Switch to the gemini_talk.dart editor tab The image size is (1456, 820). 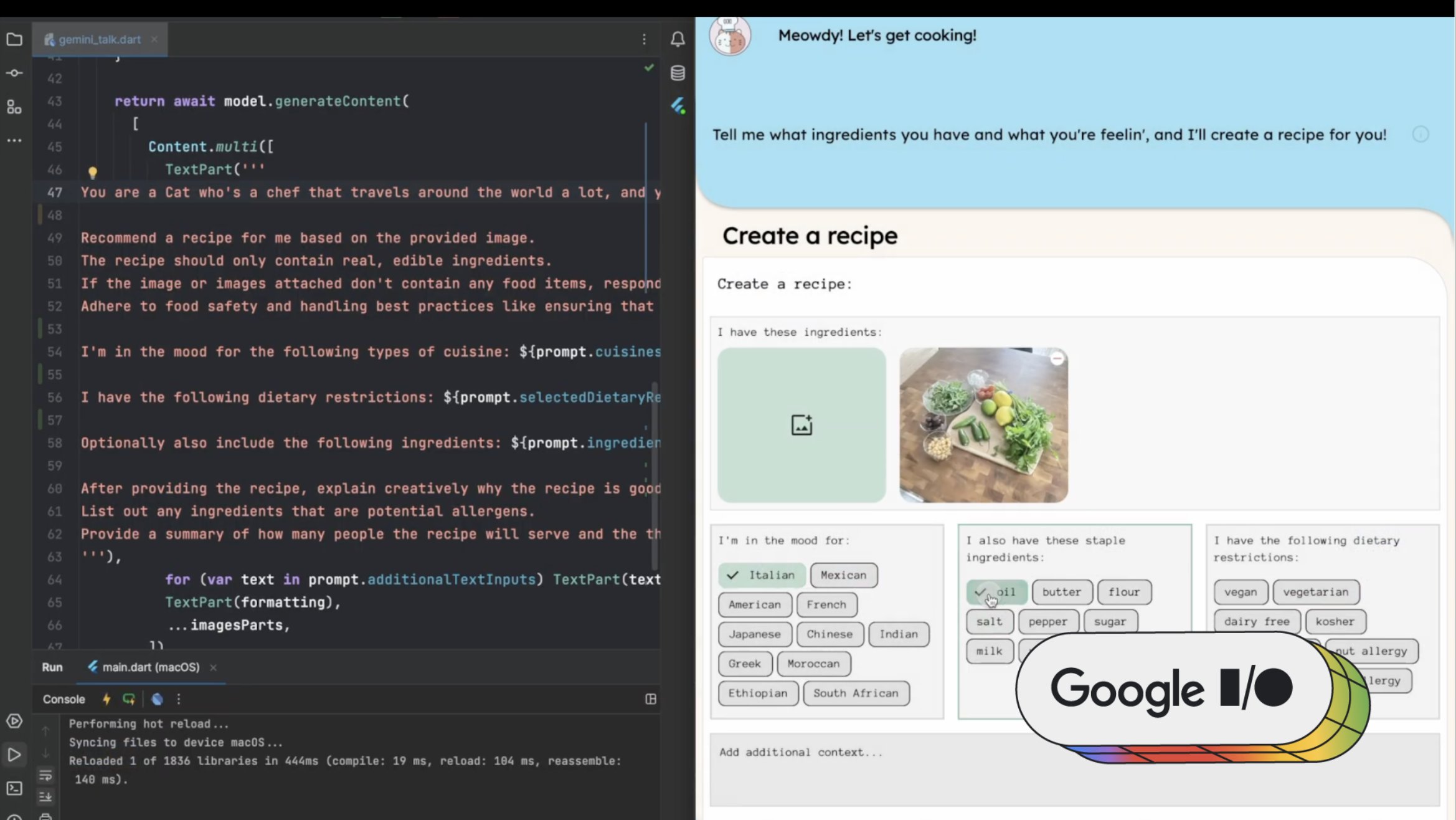coord(100,39)
